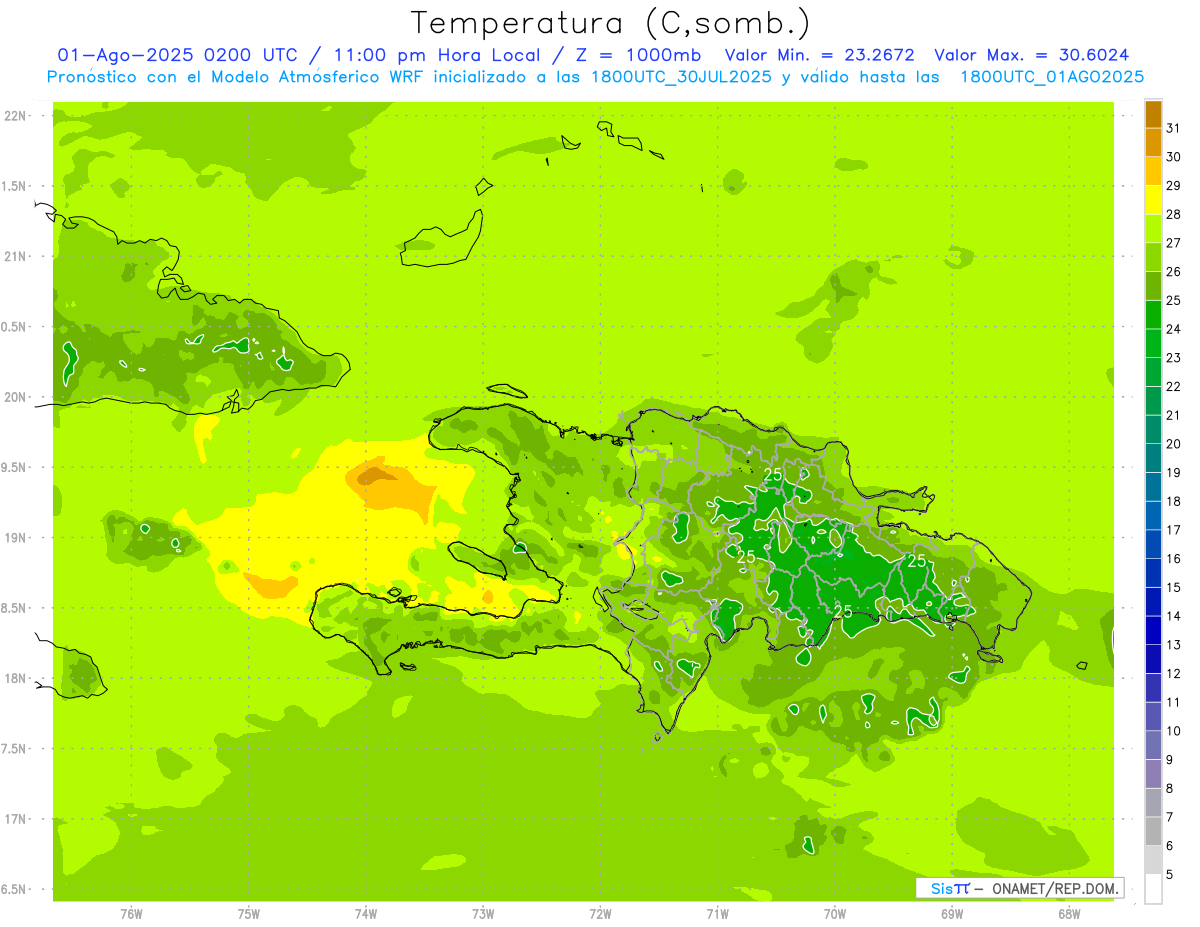1200x927 pixels.
Task: Click the '76W' longitude label
Action: coord(131,914)
